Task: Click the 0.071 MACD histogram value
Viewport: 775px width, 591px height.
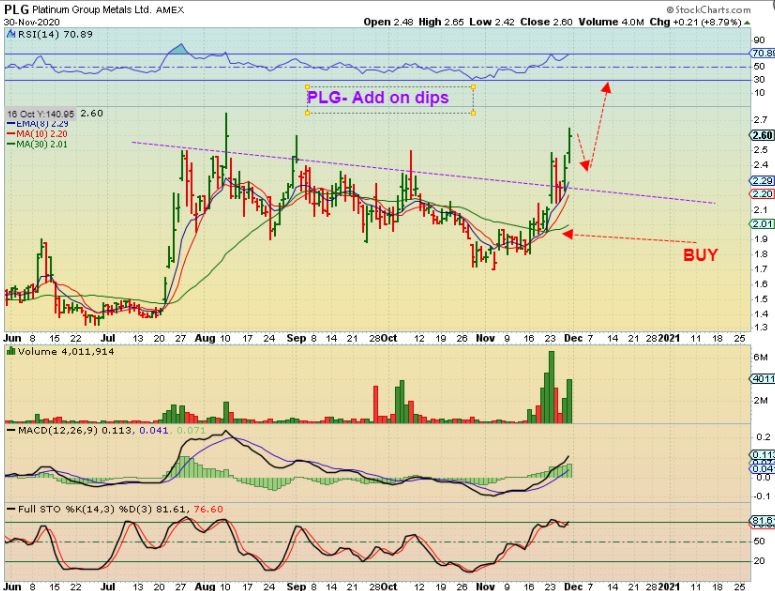Action: [x=190, y=430]
